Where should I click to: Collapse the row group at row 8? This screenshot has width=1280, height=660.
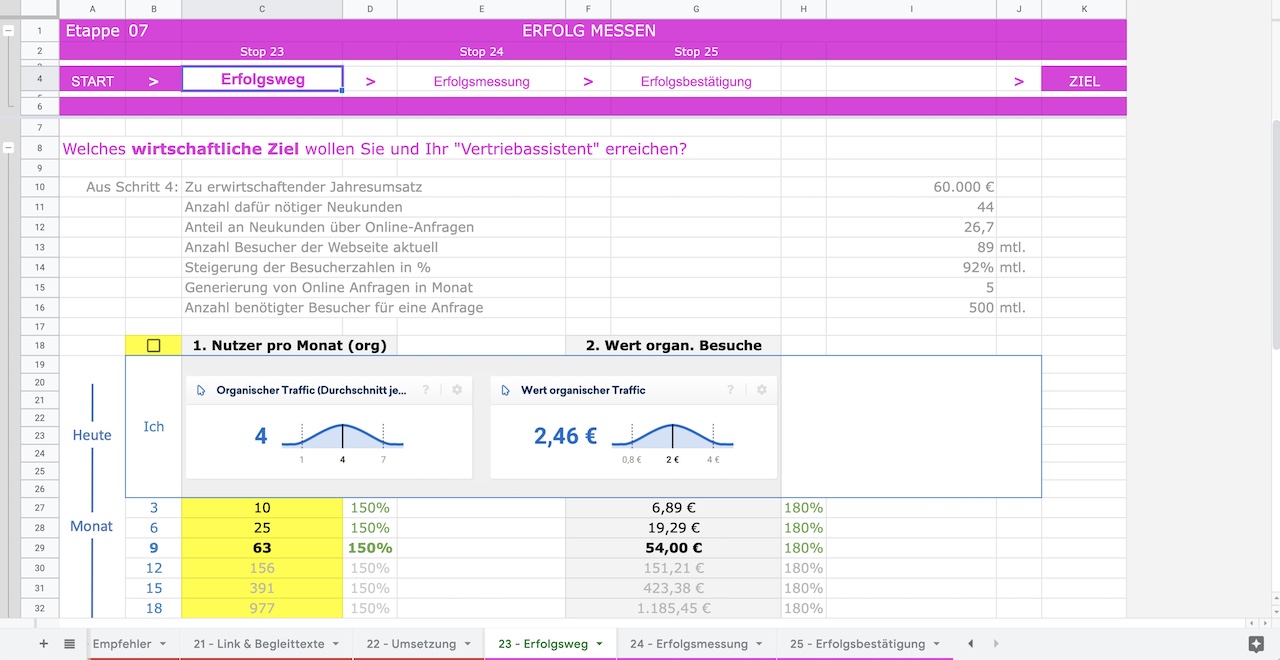9,148
